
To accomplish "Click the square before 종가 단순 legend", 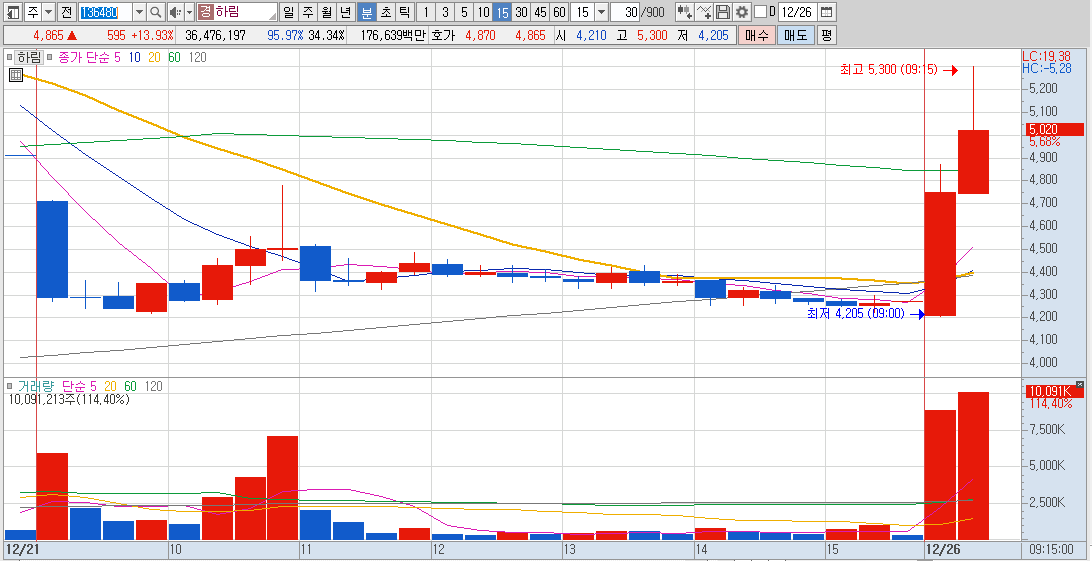I will (x=50, y=58).
